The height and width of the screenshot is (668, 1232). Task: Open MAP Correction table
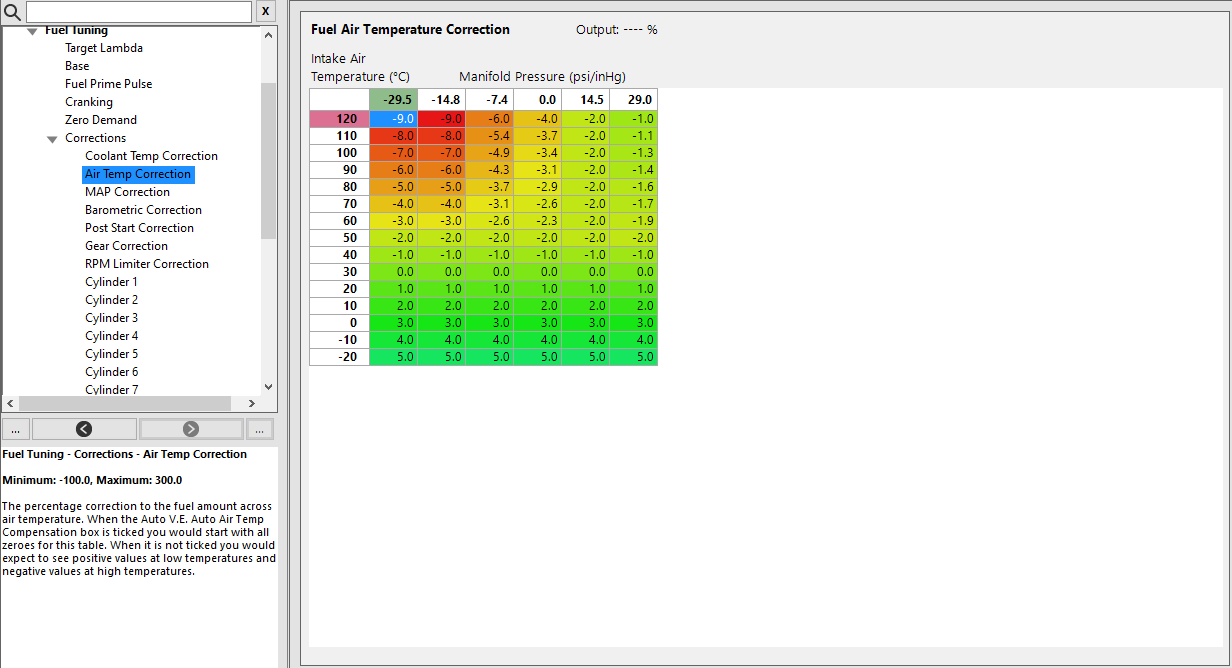pos(127,192)
